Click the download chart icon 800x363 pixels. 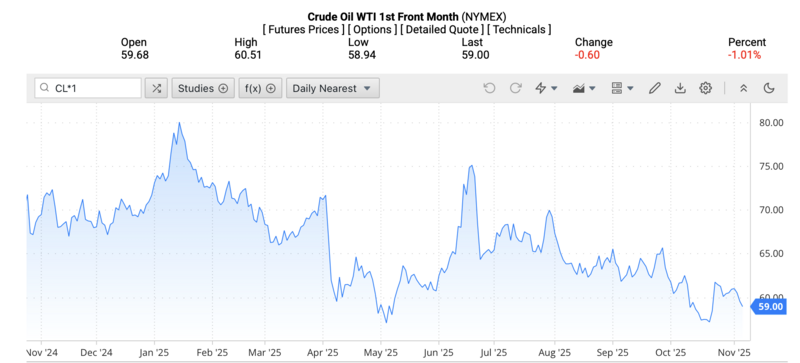tap(680, 88)
